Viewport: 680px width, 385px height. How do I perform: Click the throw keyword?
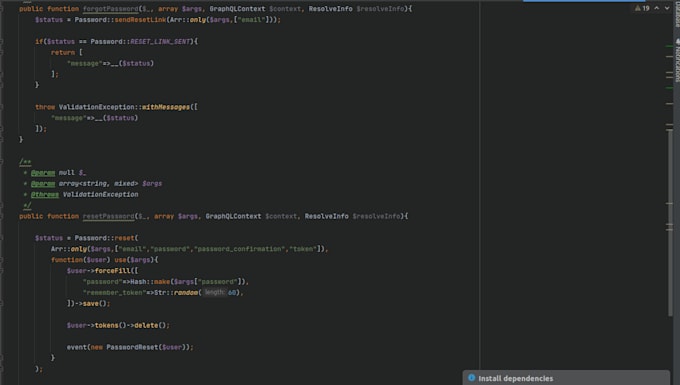[45, 107]
